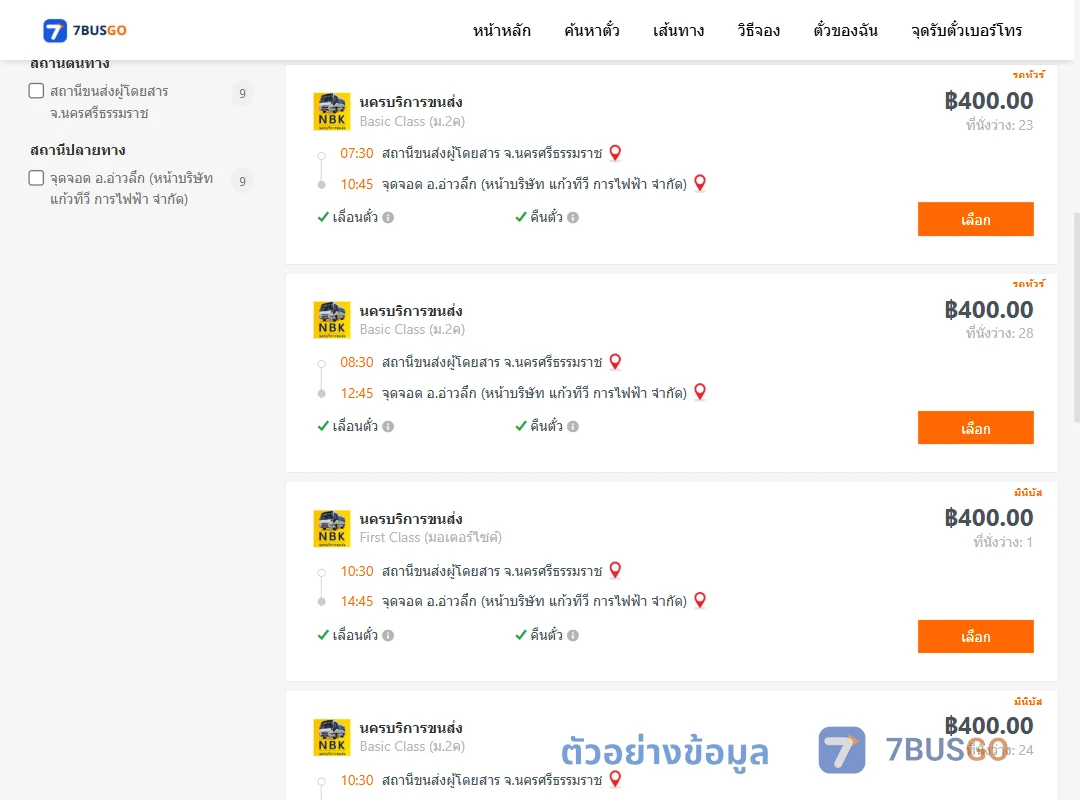Open map pin next to 12:45 arrival stop
1080x800 pixels.
click(x=700, y=392)
